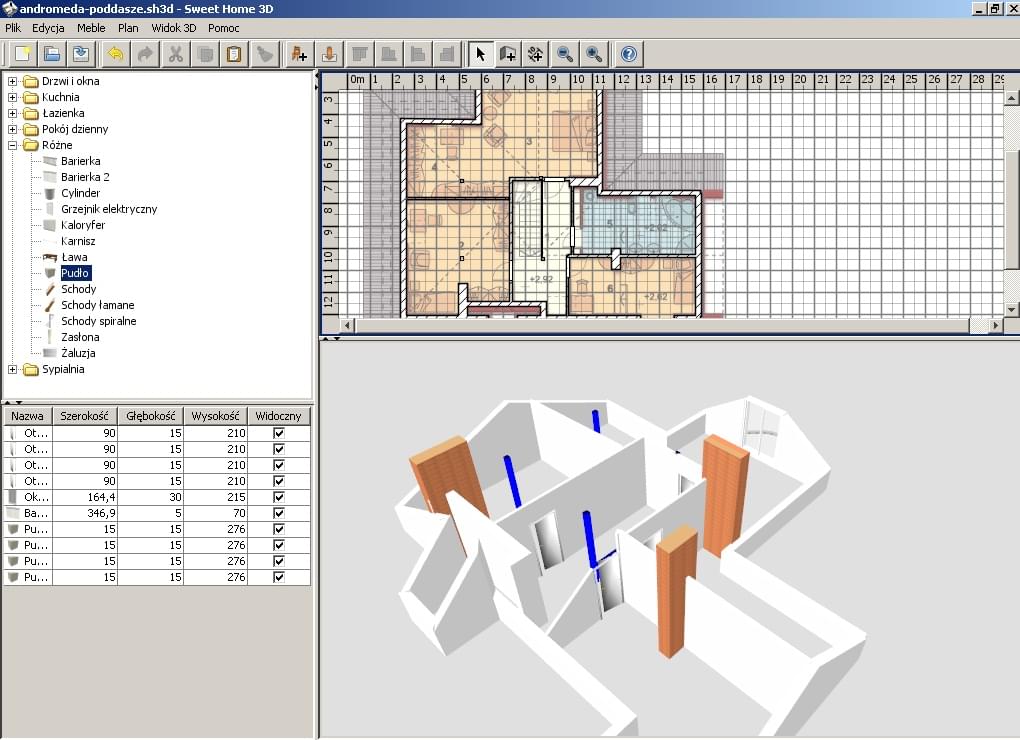Align furniture on left icon
Viewport: 1020px width, 740px height.
(x=418, y=54)
